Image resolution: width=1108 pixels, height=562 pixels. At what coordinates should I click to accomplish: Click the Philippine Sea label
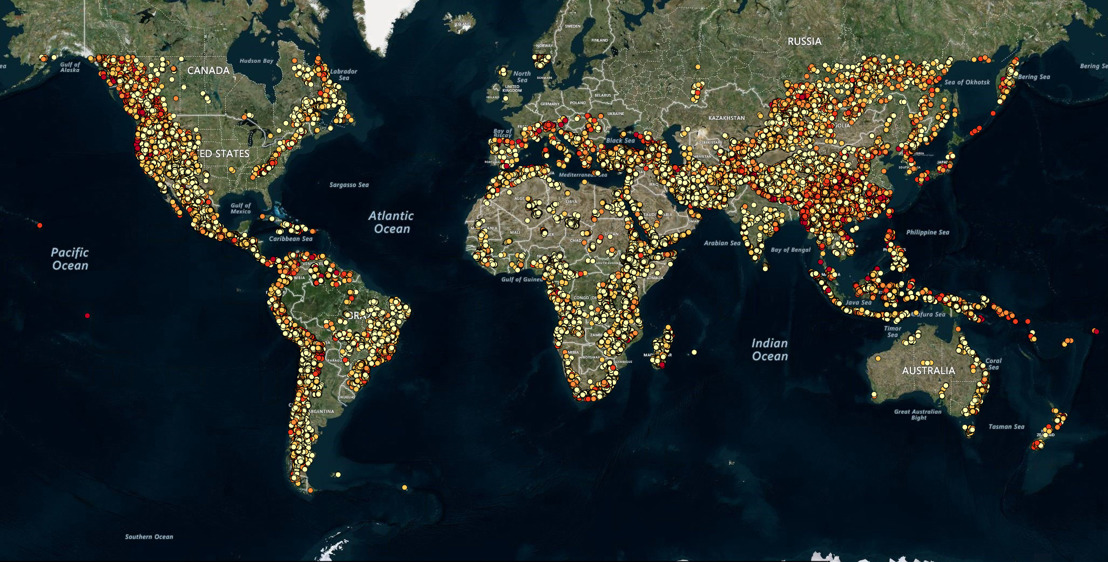tap(927, 232)
